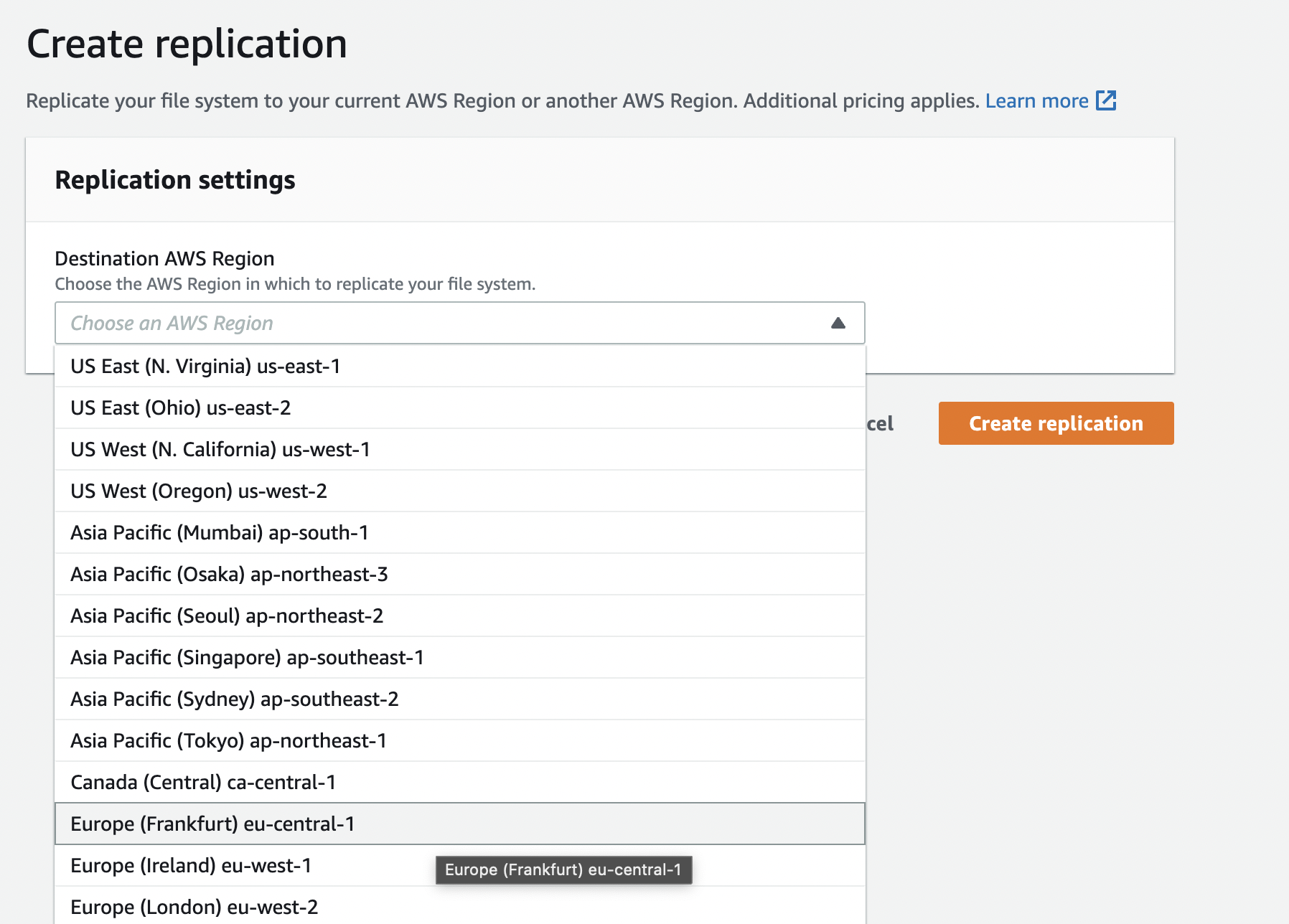This screenshot has width=1289, height=924.
Task: Pick Europe (London) eu-west-2
Action: click(460, 906)
